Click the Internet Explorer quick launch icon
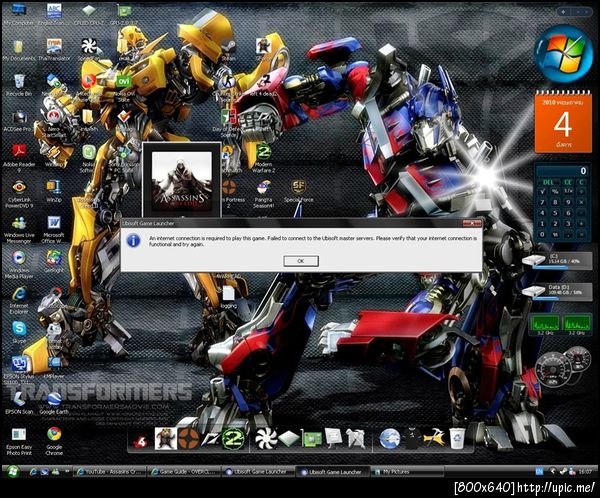Image resolution: width=600 pixels, height=498 pixels. click(33, 472)
